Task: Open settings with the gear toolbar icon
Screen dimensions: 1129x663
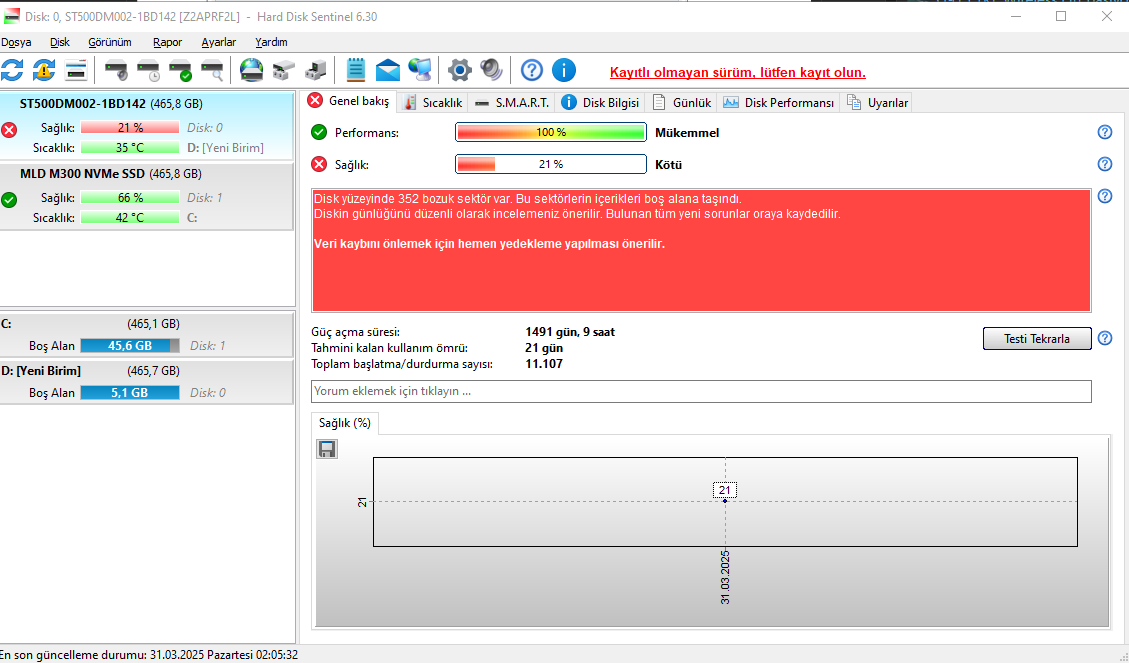Action: pyautogui.click(x=459, y=71)
